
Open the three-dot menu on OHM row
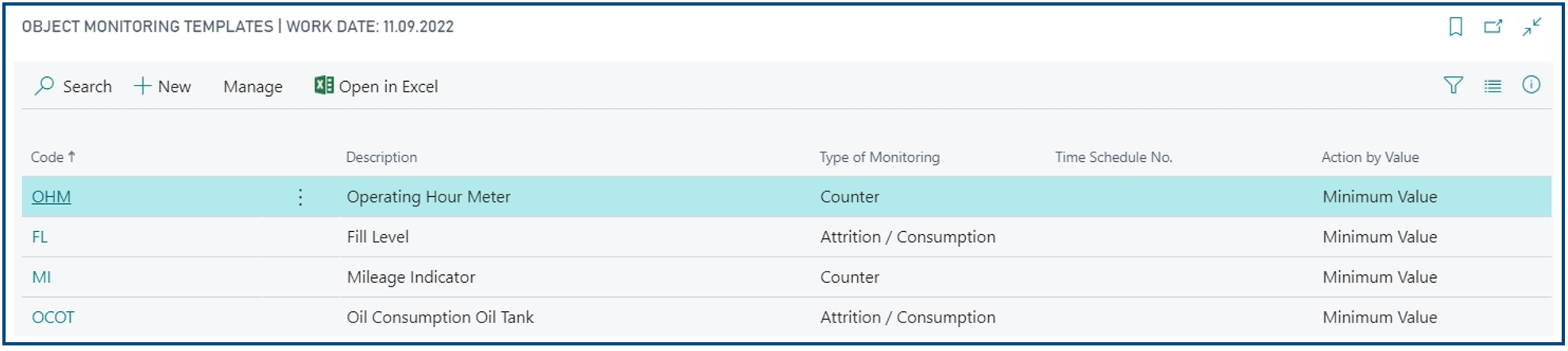pos(300,197)
